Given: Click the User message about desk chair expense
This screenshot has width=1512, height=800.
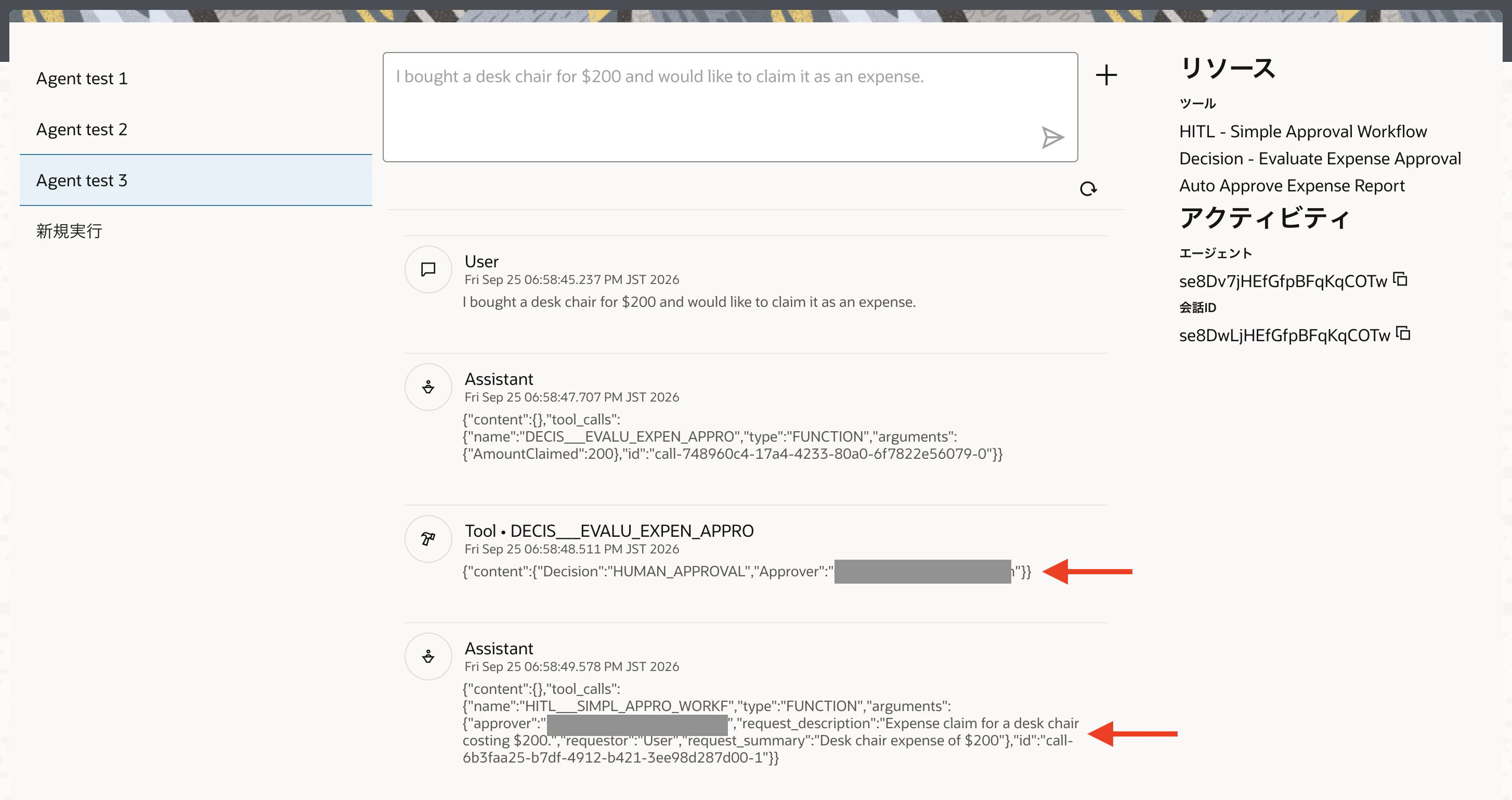Looking at the screenshot, I should tap(689, 302).
